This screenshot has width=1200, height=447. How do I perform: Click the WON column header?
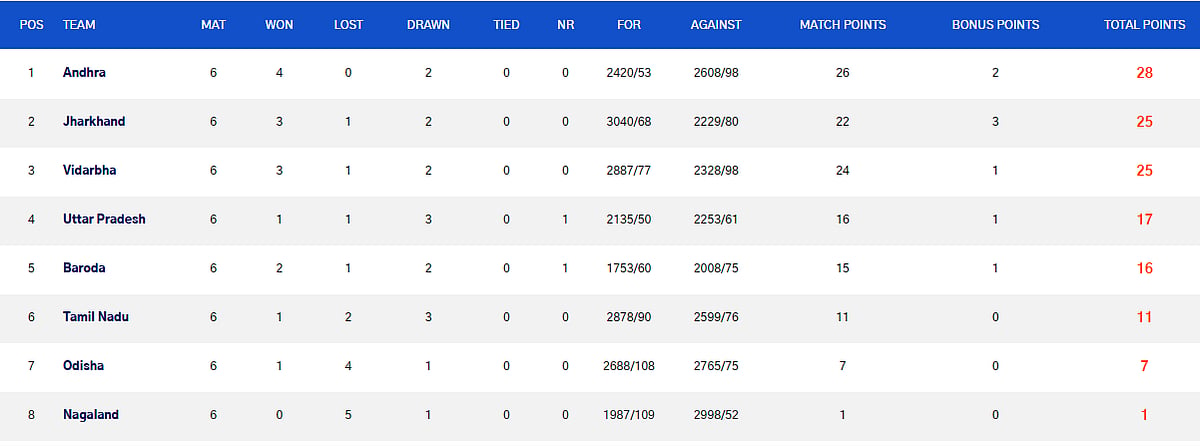click(x=279, y=24)
